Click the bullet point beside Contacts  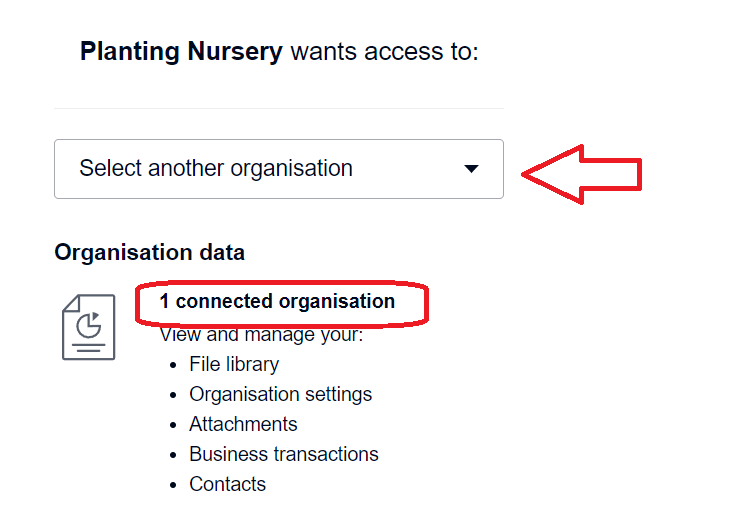click(174, 485)
